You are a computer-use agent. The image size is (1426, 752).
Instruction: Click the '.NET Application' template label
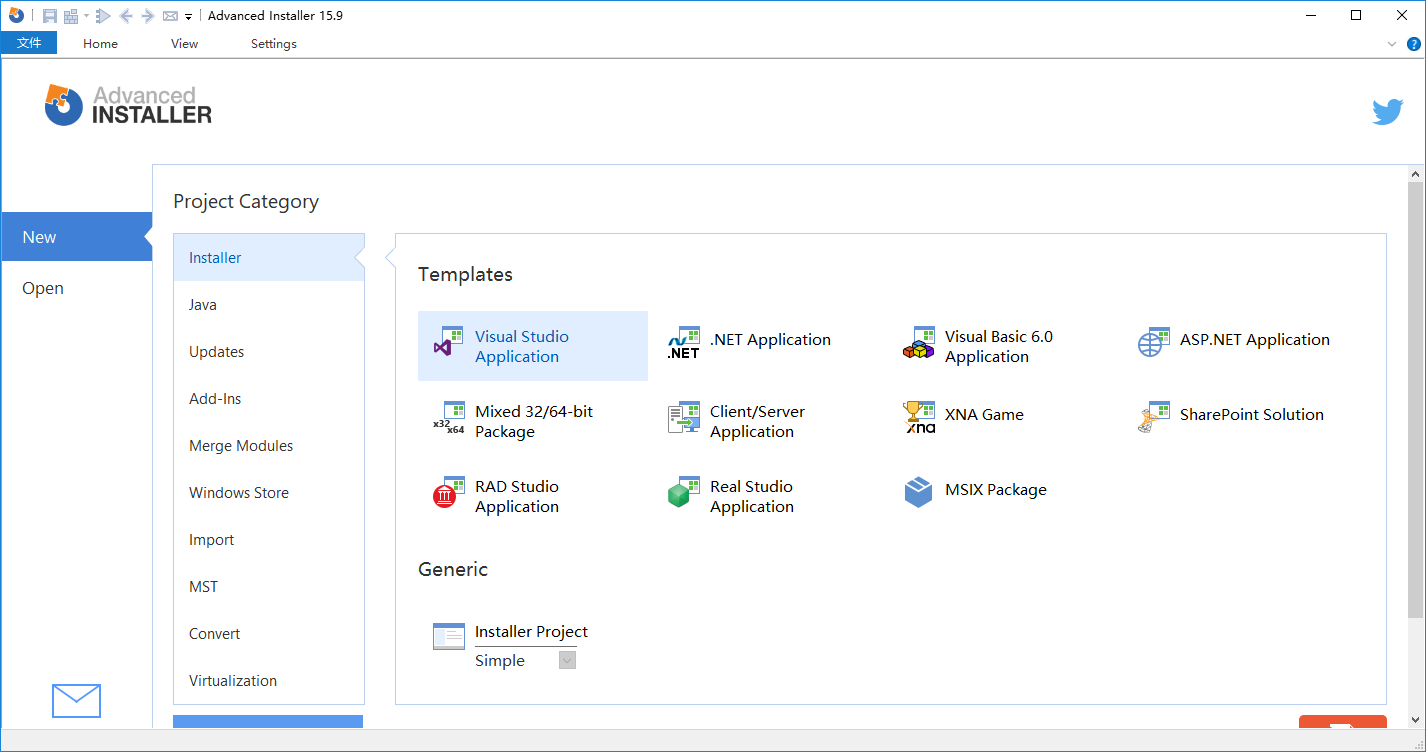770,339
